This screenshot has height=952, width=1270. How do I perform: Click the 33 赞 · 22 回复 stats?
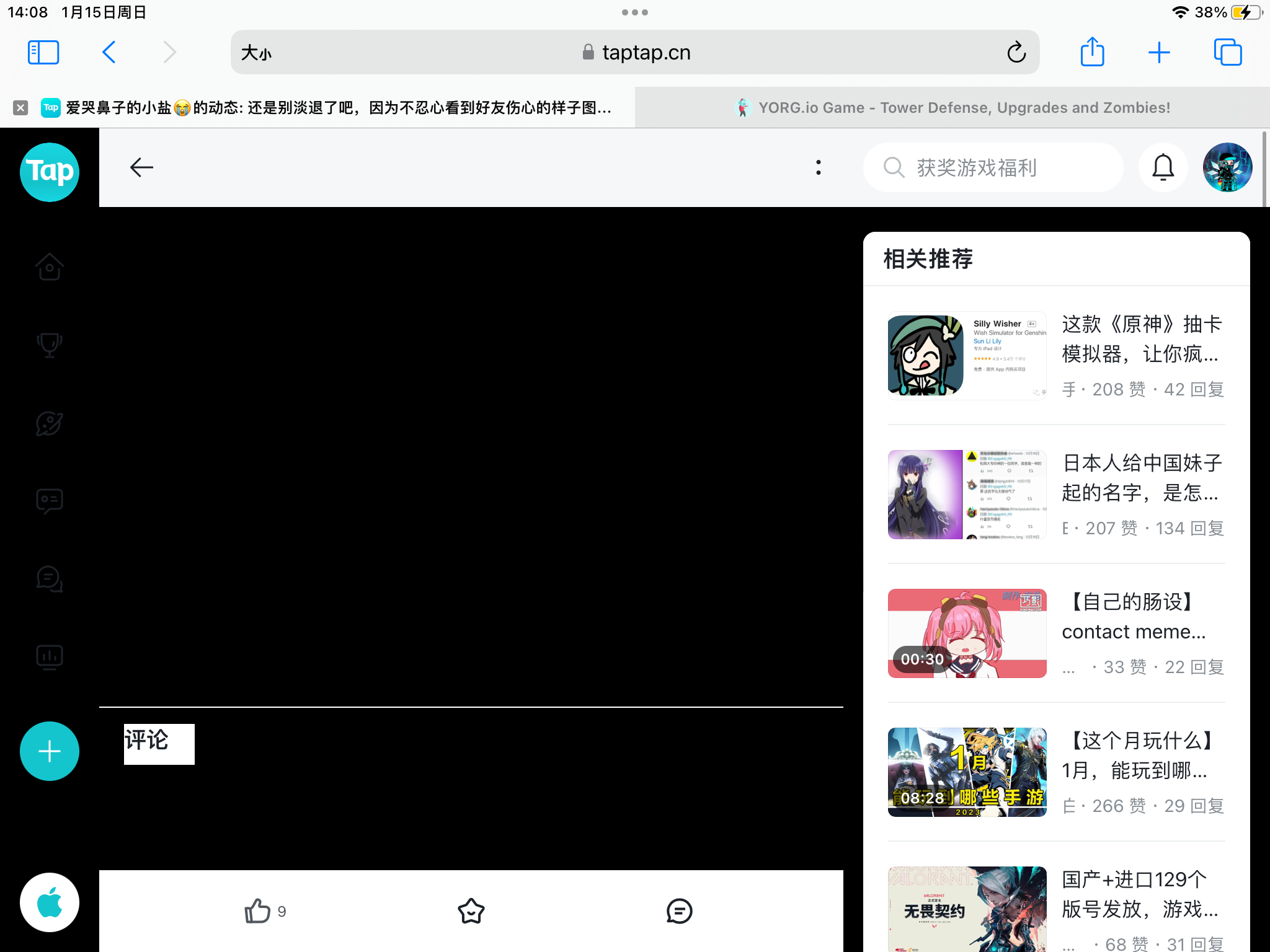pos(1164,667)
